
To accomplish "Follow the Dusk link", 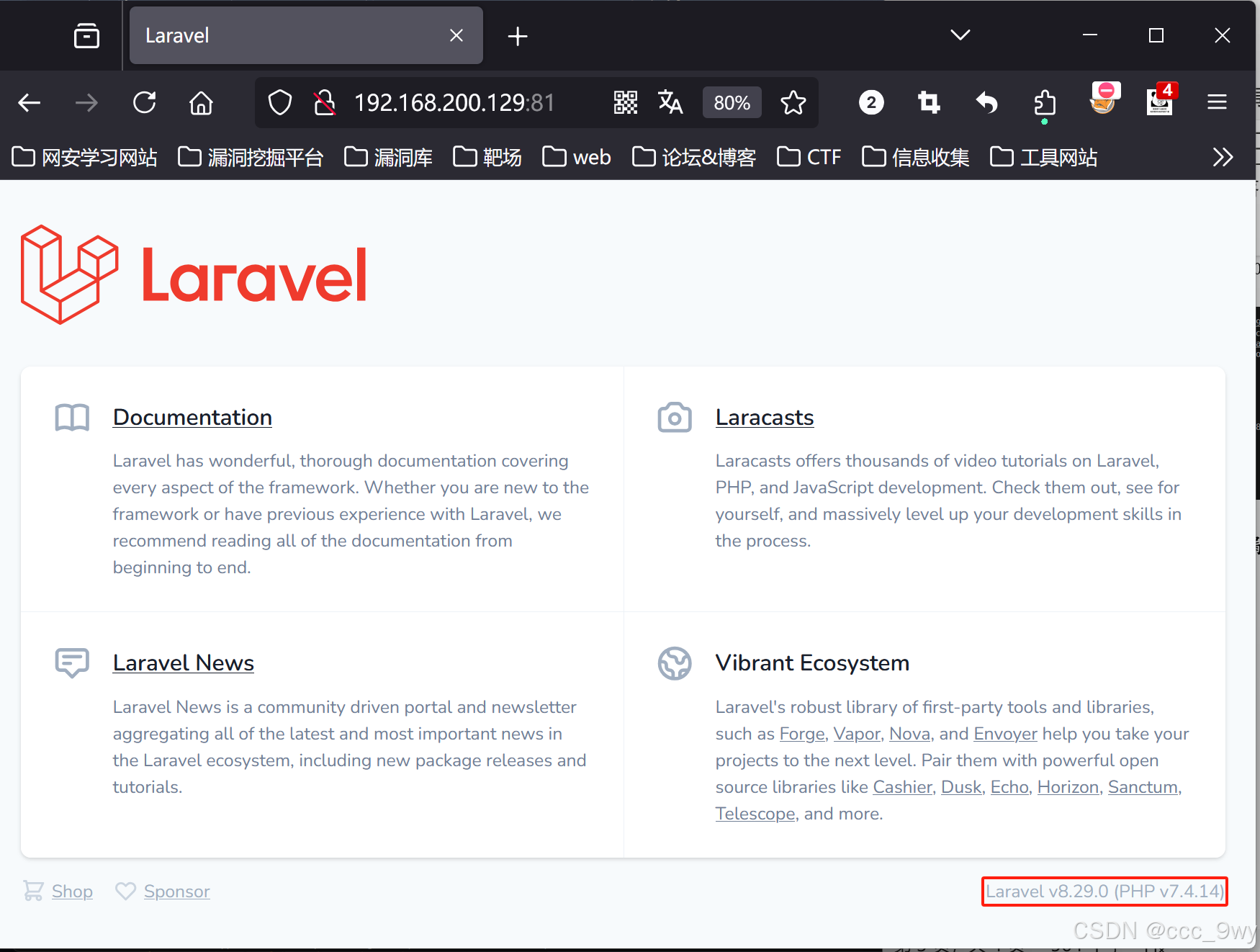I will tap(961, 787).
